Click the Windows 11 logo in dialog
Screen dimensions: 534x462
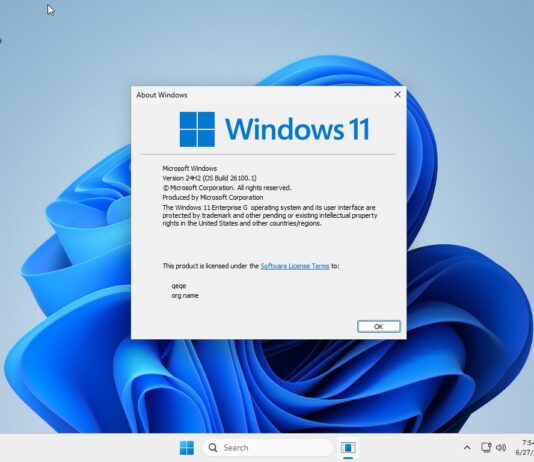274,129
